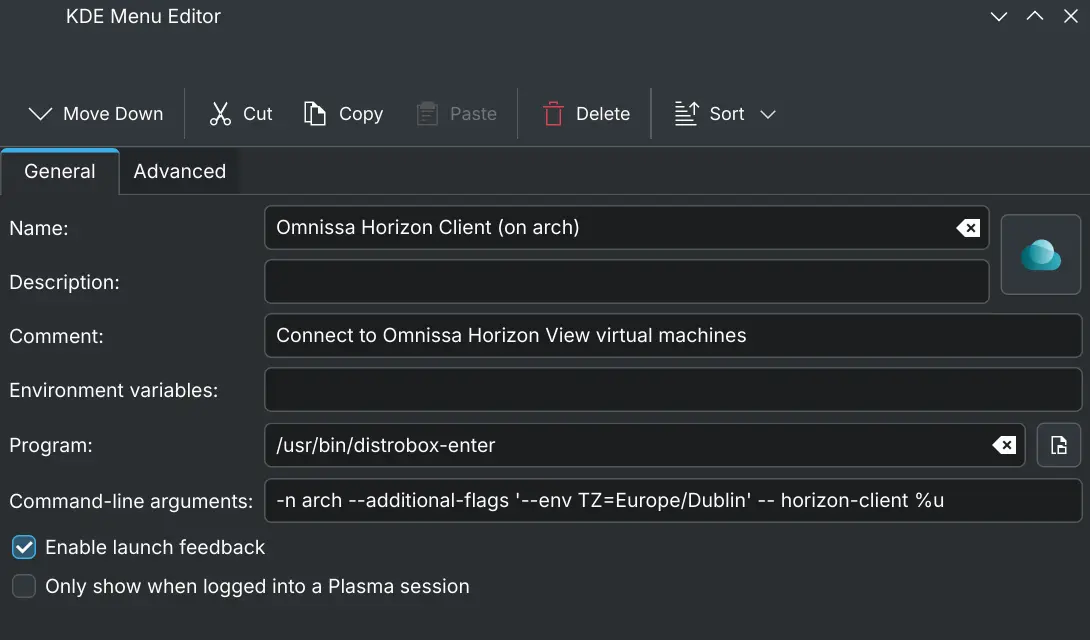Toggle the launch feedback checkbox off
The height and width of the screenshot is (640, 1090).
tap(23, 547)
